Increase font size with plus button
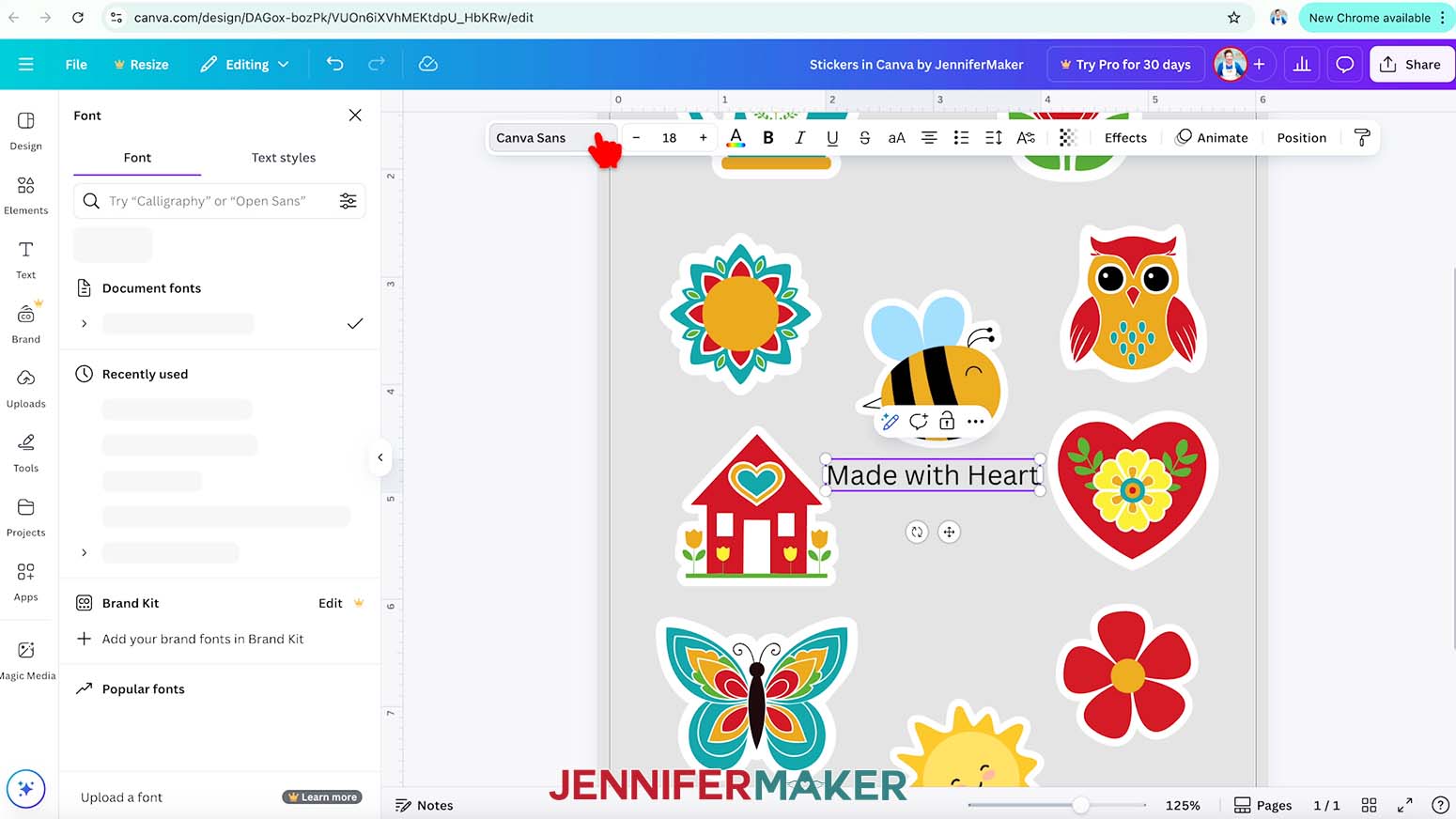The width and height of the screenshot is (1456, 819). coord(703,137)
